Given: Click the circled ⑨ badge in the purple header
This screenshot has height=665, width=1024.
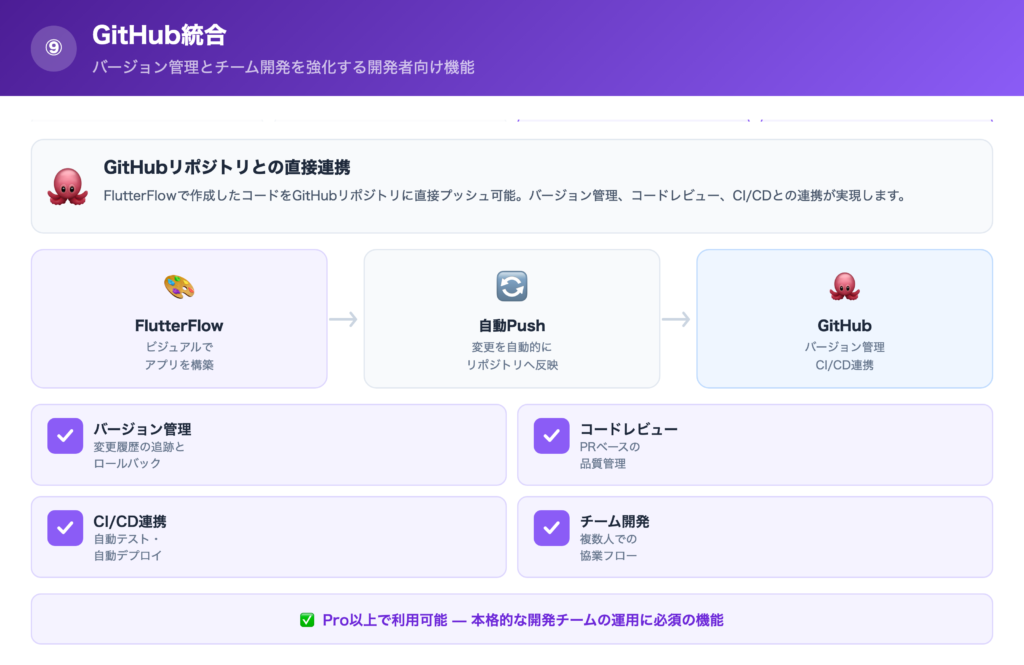Looking at the screenshot, I should pyautogui.click(x=54, y=47).
